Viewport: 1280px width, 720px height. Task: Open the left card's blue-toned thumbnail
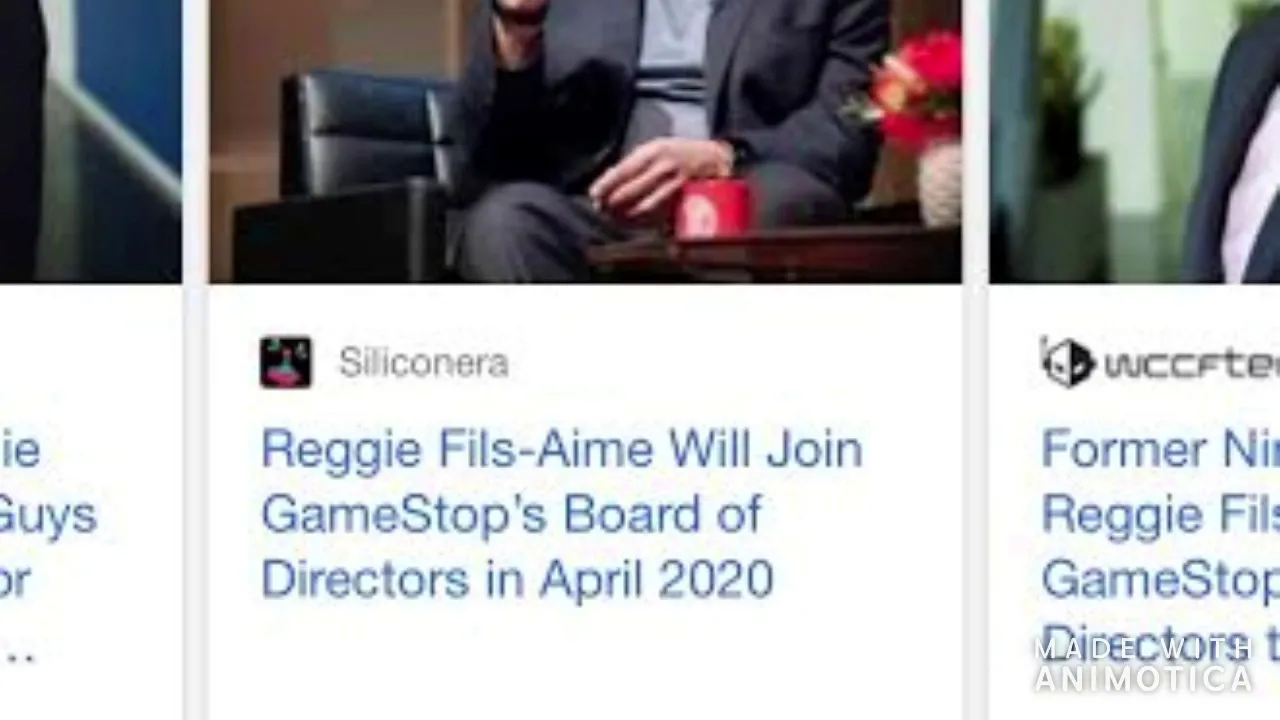(x=91, y=141)
